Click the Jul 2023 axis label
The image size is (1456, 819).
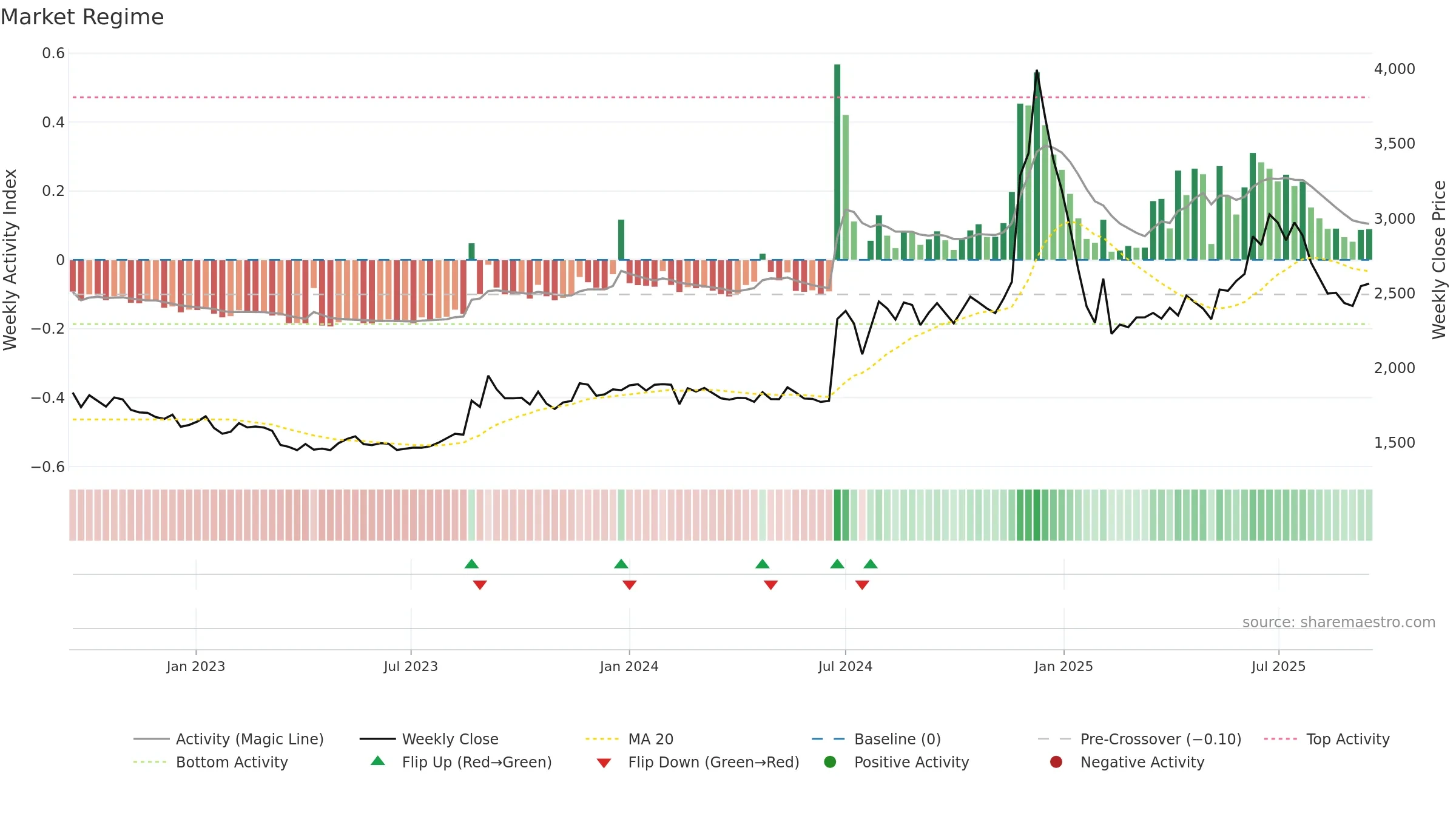(x=411, y=666)
